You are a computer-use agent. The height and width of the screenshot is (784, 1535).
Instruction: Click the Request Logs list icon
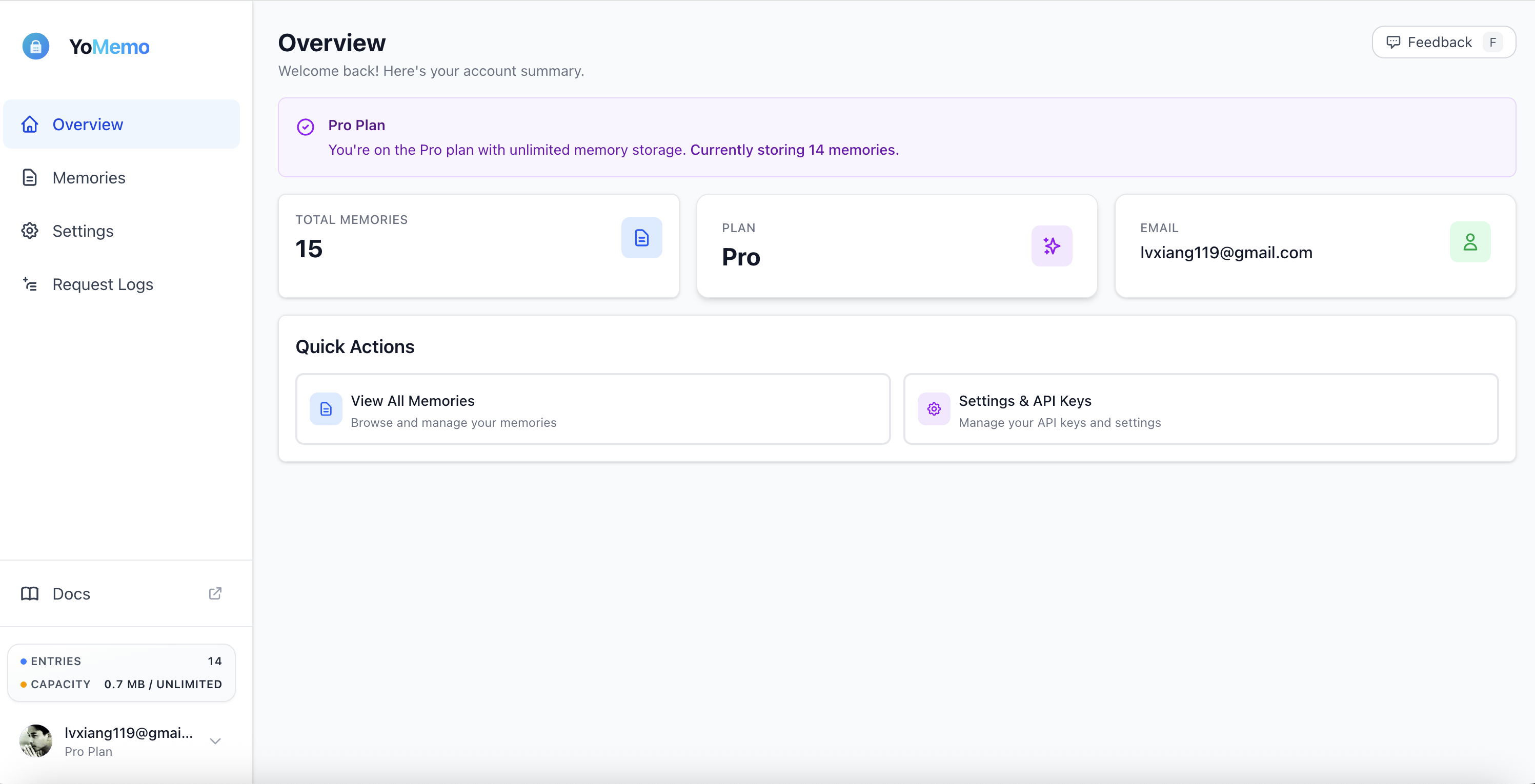[x=30, y=284]
